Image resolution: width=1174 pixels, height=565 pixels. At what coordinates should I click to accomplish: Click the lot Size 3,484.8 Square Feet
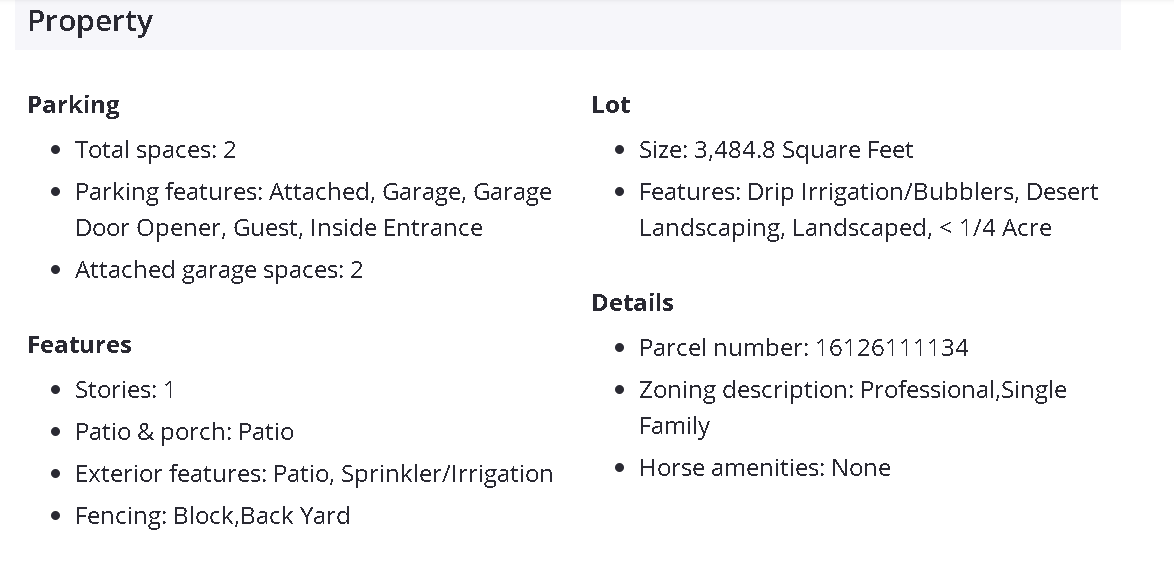pyautogui.click(x=776, y=150)
